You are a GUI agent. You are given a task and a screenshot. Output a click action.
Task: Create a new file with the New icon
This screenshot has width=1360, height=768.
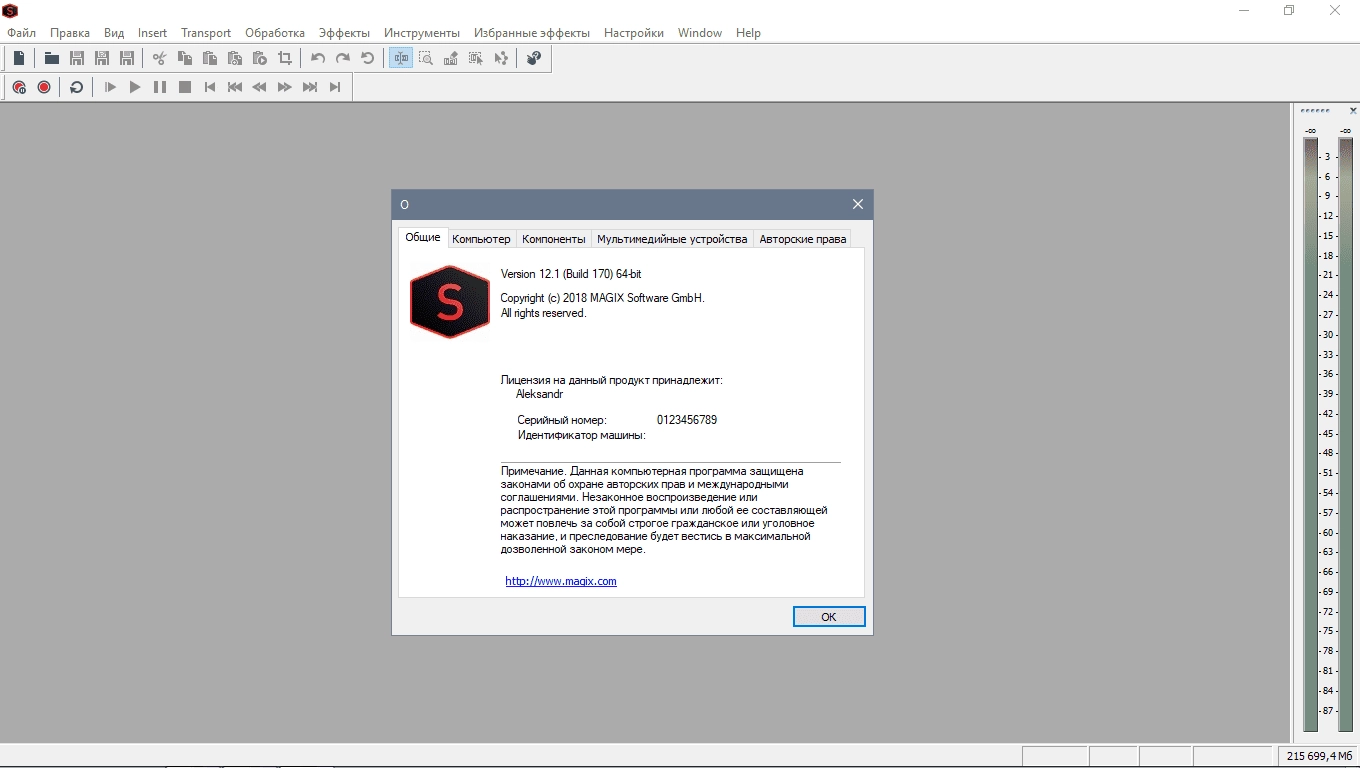19,58
